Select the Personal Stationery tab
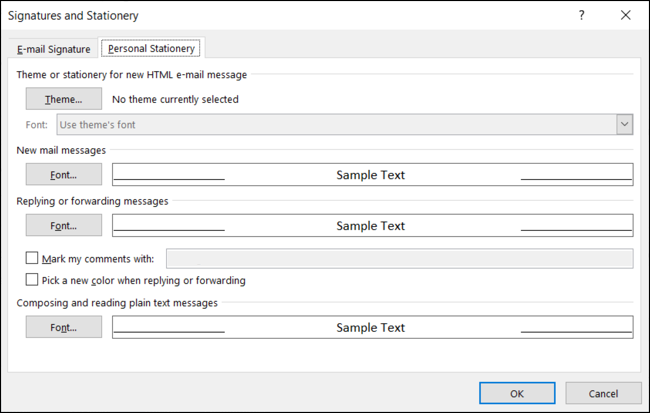 [x=151, y=48]
